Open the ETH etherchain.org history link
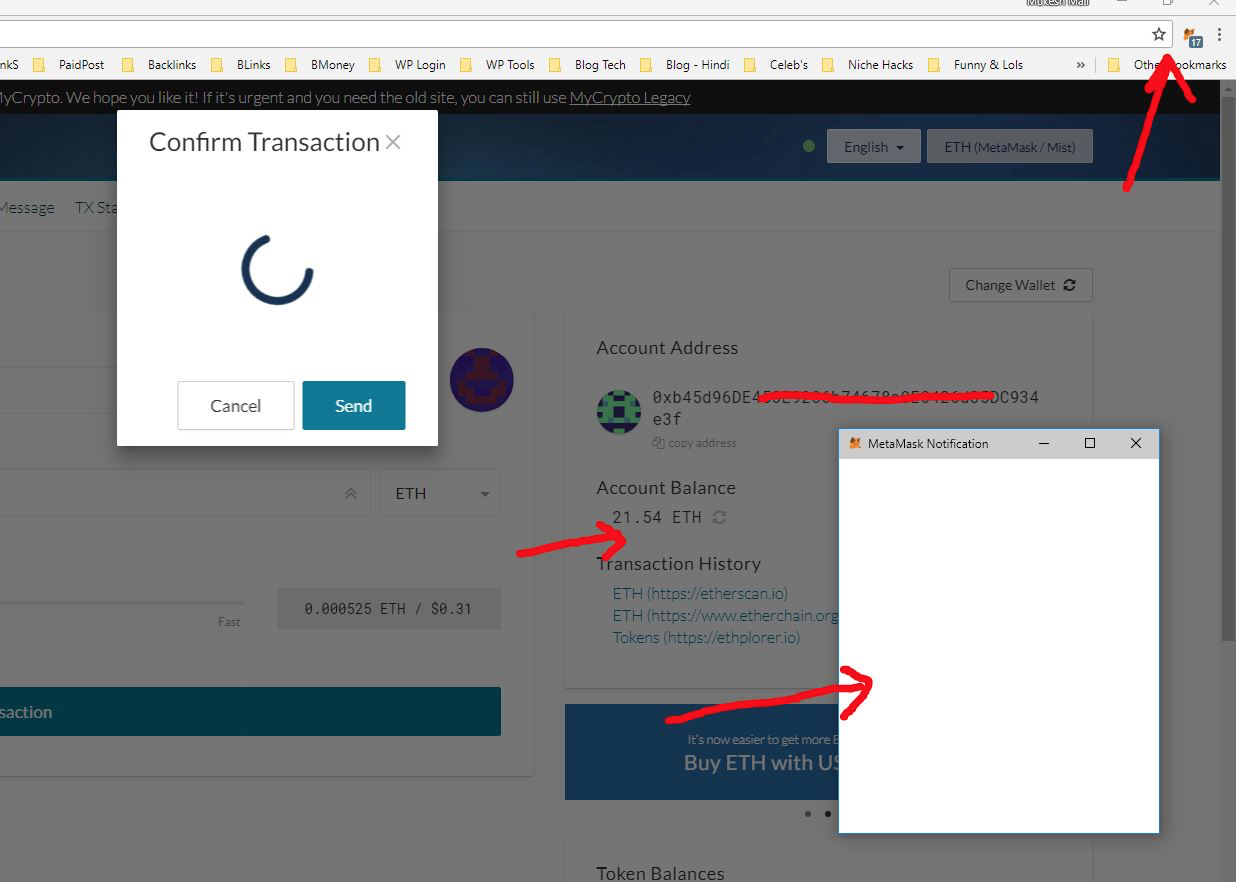The height and width of the screenshot is (882, 1236). tap(725, 615)
